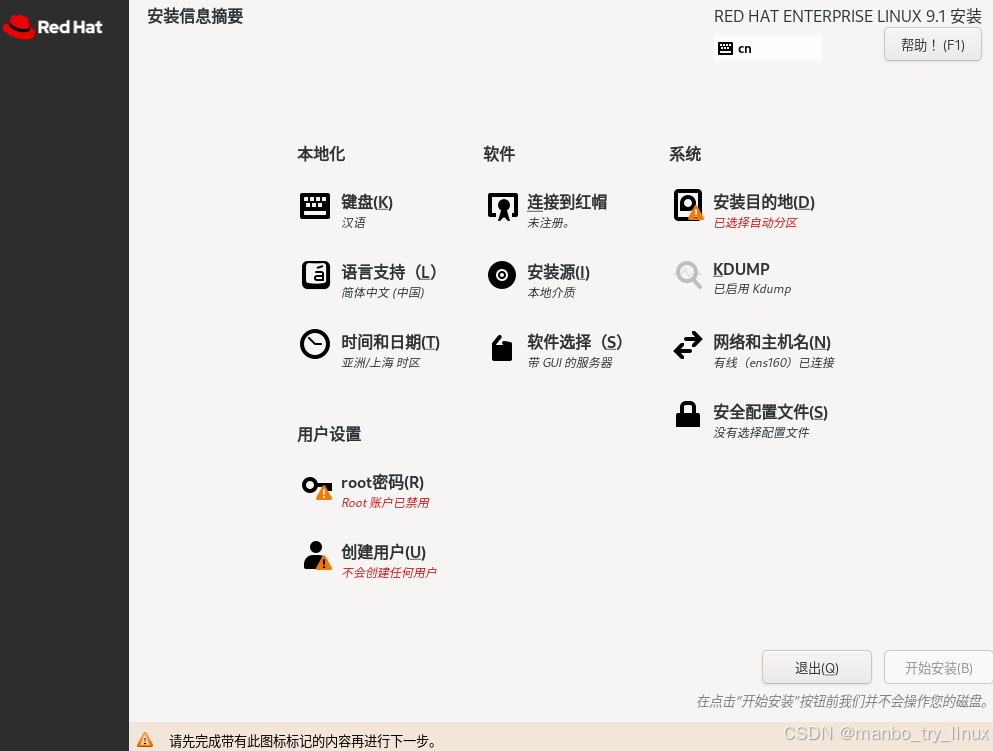
Task: Click the person icon for 创建用户
Action: [x=317, y=555]
